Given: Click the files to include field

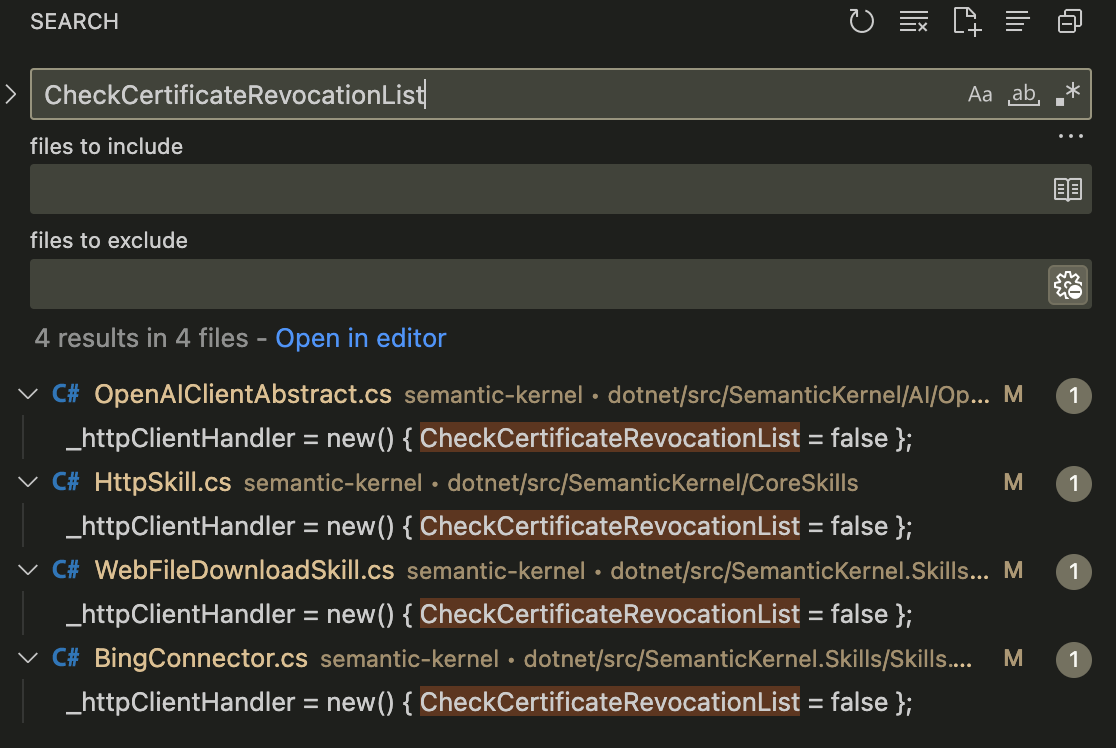Looking at the screenshot, I should point(500,189).
